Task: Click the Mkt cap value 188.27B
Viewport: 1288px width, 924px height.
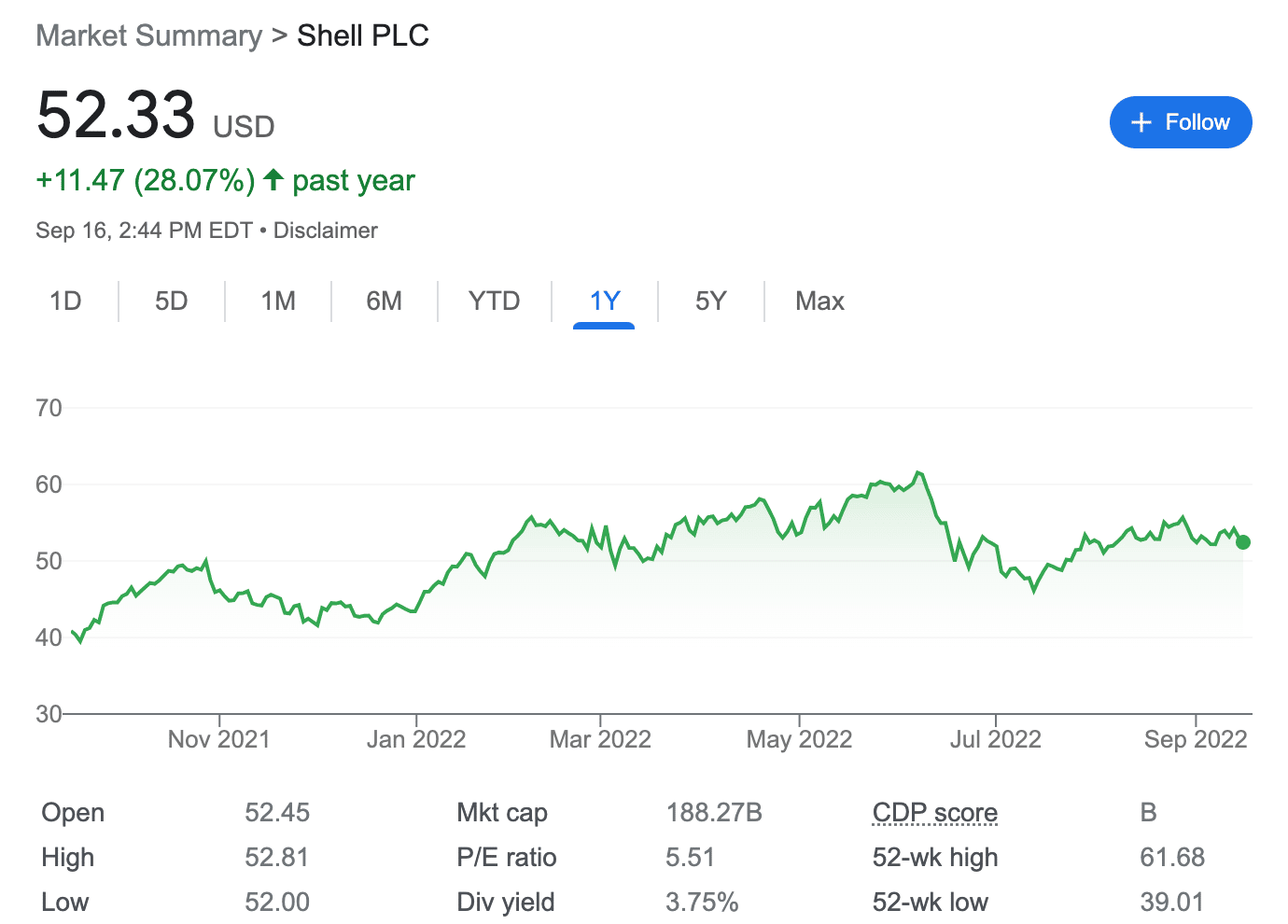Action: pyautogui.click(x=714, y=813)
